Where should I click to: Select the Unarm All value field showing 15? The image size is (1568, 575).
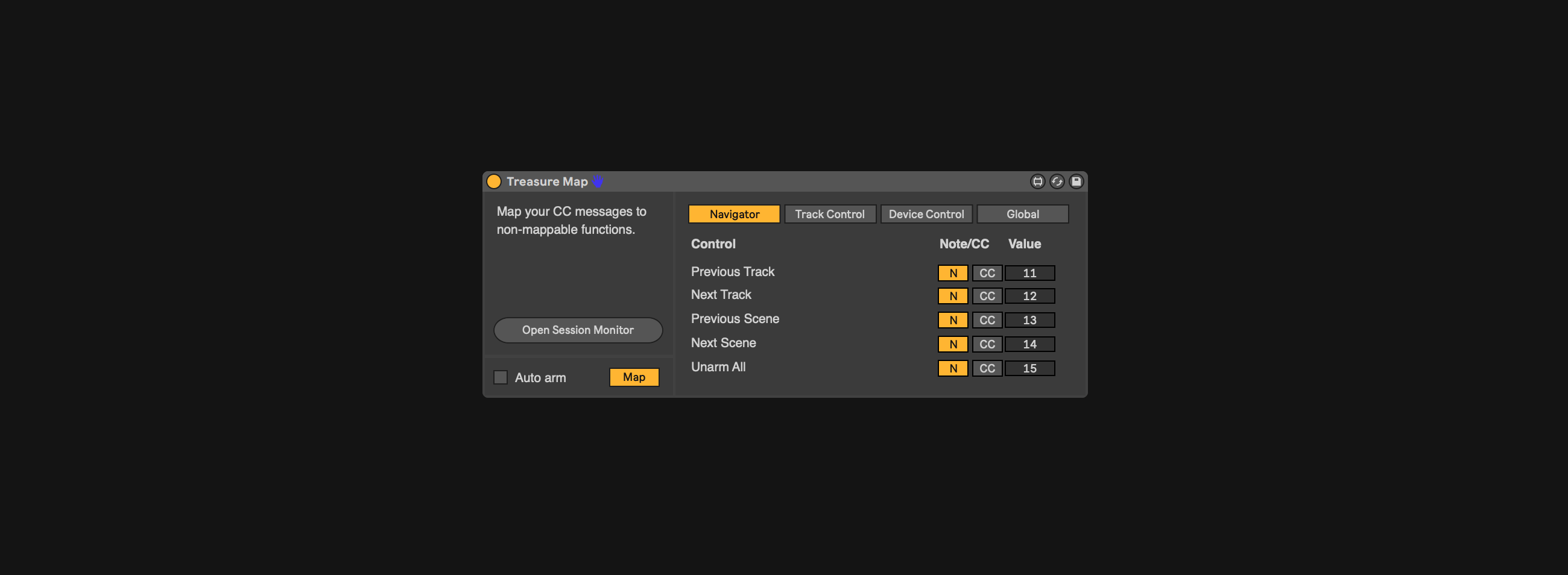[x=1029, y=368]
